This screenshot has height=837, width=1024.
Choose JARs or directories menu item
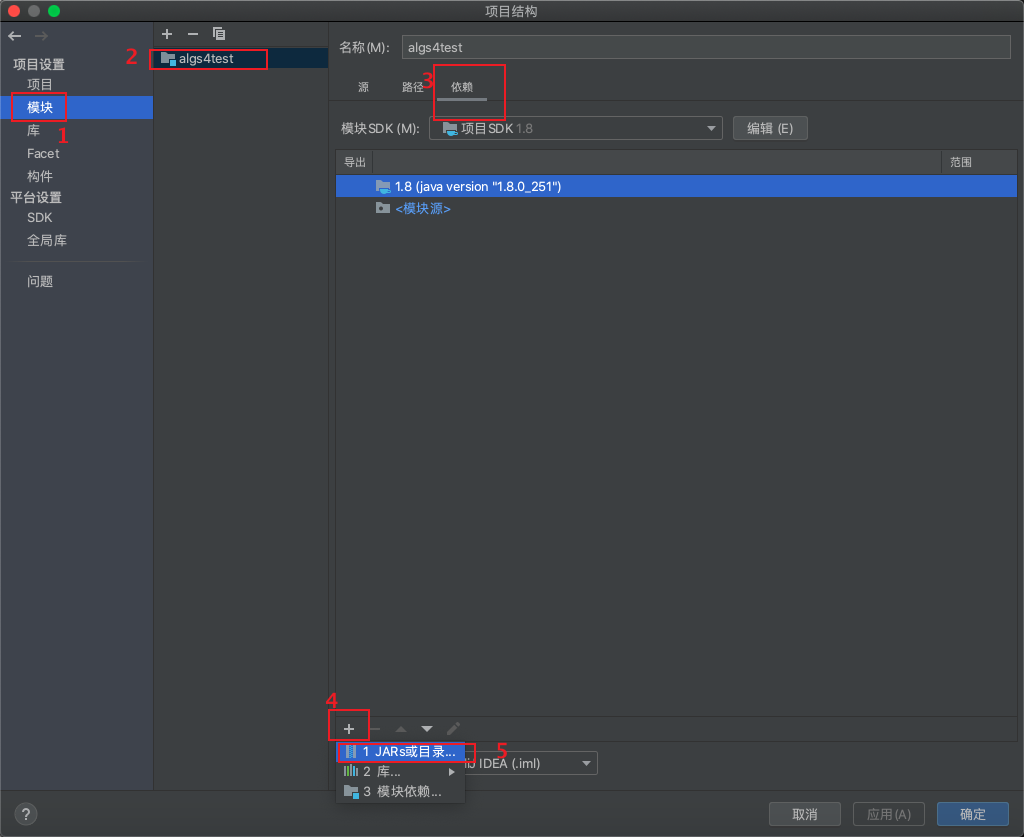tap(400, 751)
